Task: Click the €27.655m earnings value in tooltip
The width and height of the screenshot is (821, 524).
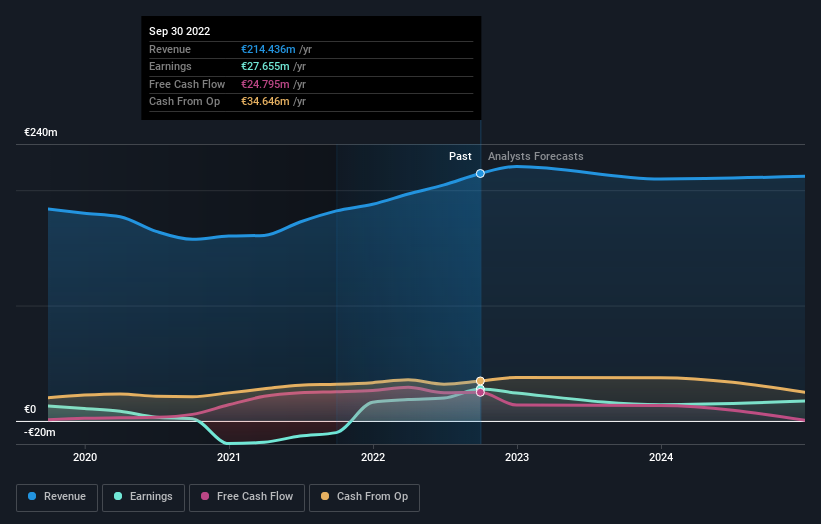Action: (265, 66)
